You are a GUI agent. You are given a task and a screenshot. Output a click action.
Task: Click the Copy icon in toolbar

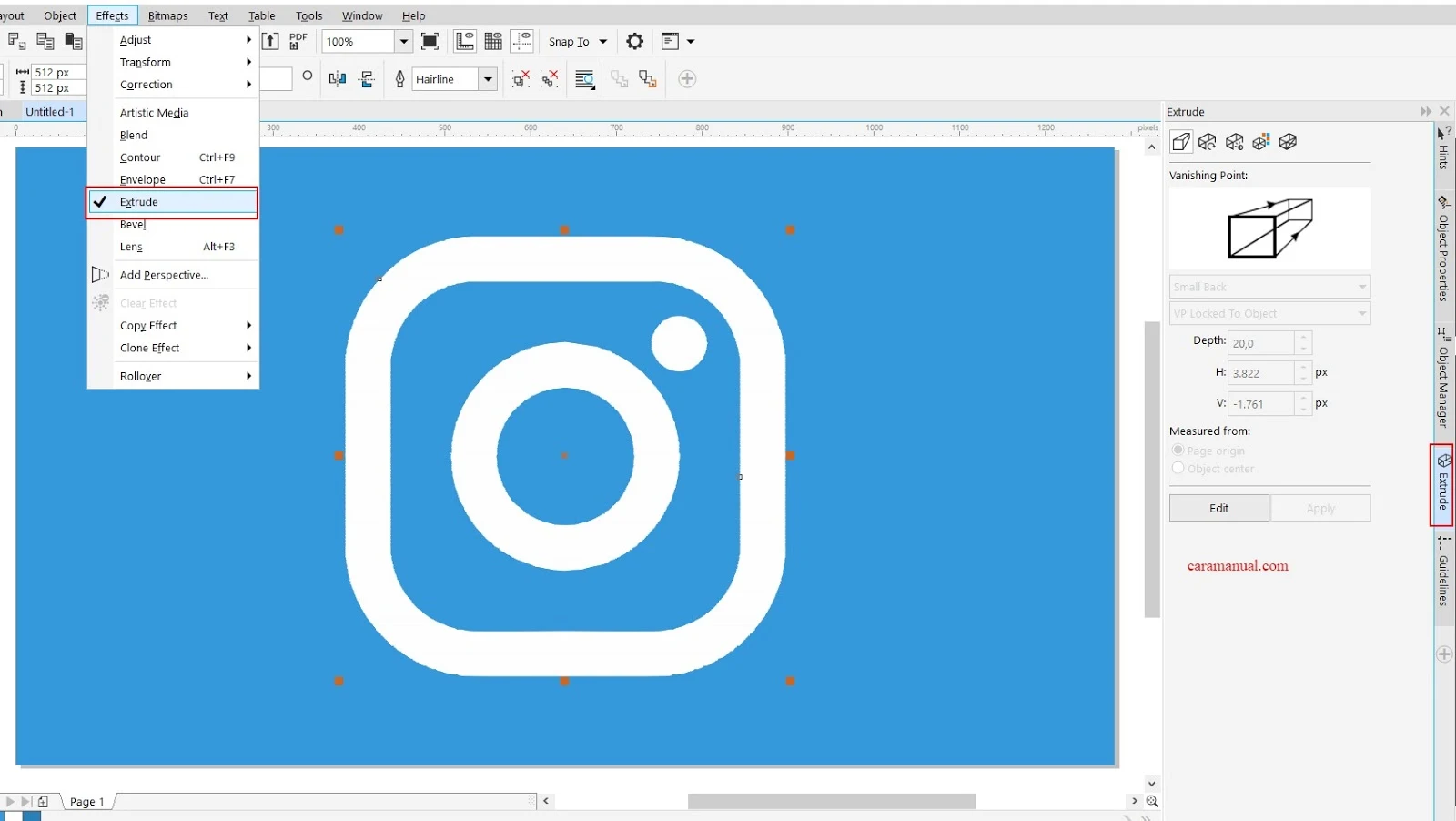[x=45, y=41]
